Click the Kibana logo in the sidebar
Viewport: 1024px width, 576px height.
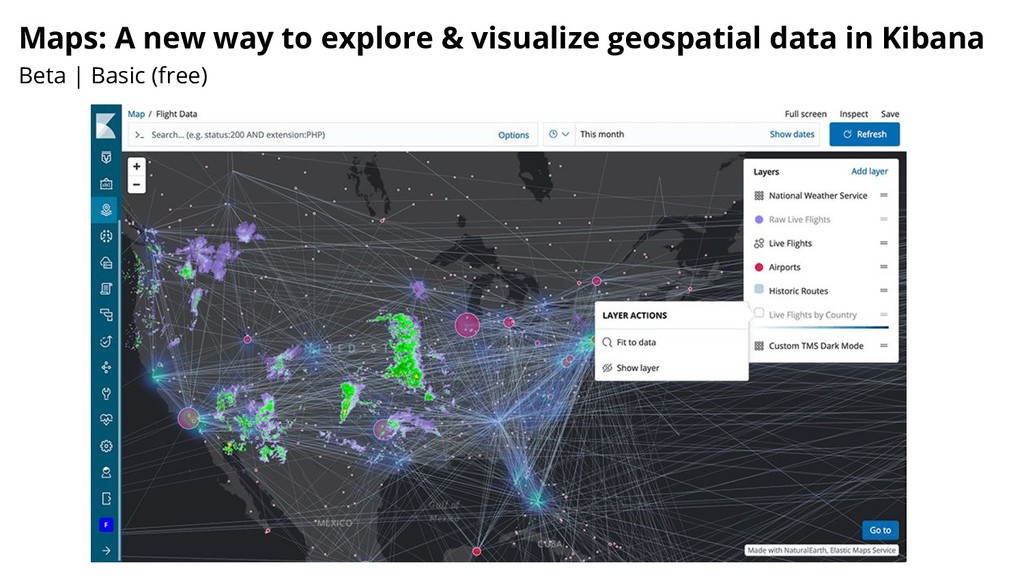pyautogui.click(x=106, y=125)
